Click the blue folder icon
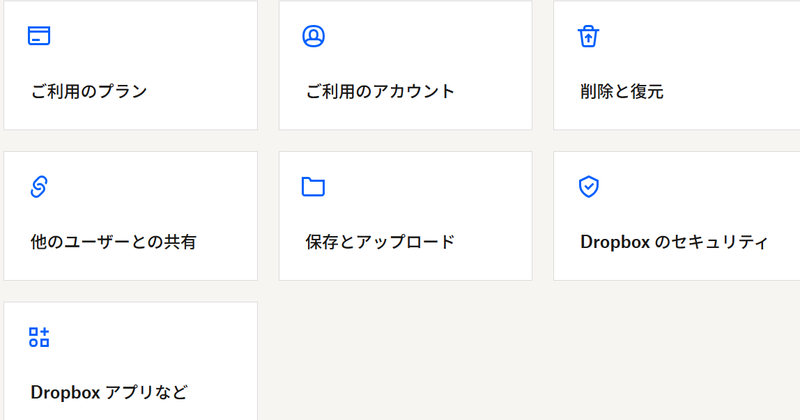Image resolution: width=800 pixels, height=420 pixels. coord(314,187)
